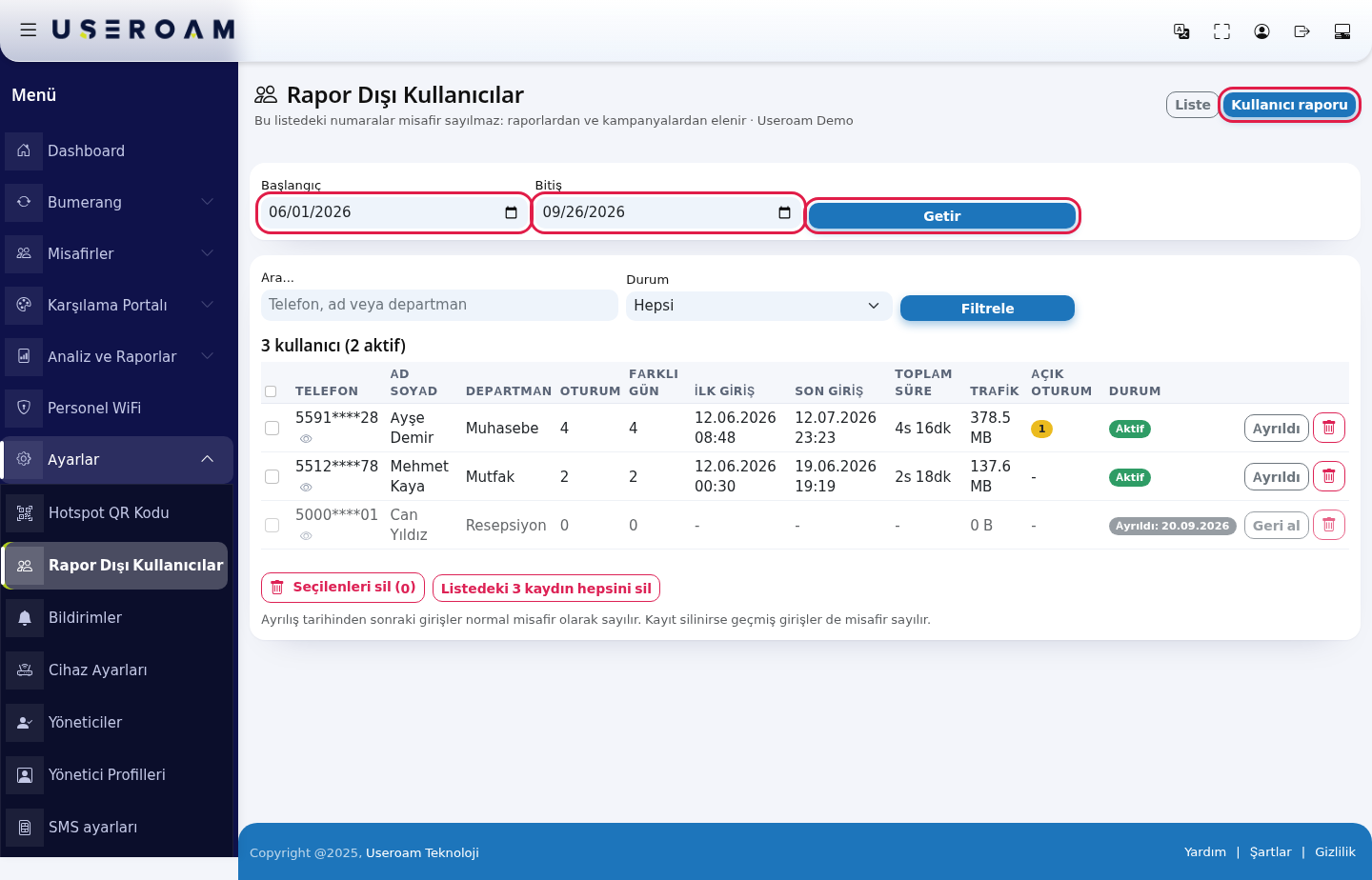This screenshot has height=880, width=1372.
Task: Reveal phone number 5591****28 with eye icon
Action: [306, 439]
